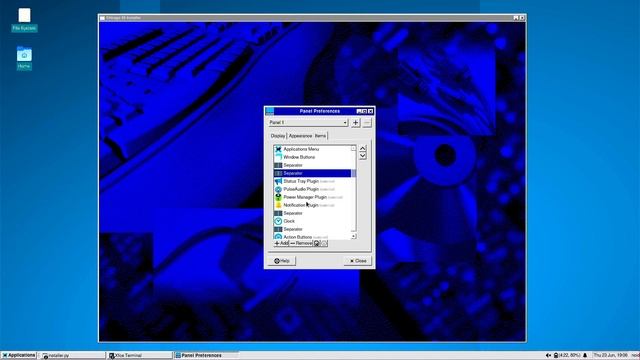This screenshot has width=640, height=360.
Task: Select the Applications Menu item icon
Action: (278, 149)
